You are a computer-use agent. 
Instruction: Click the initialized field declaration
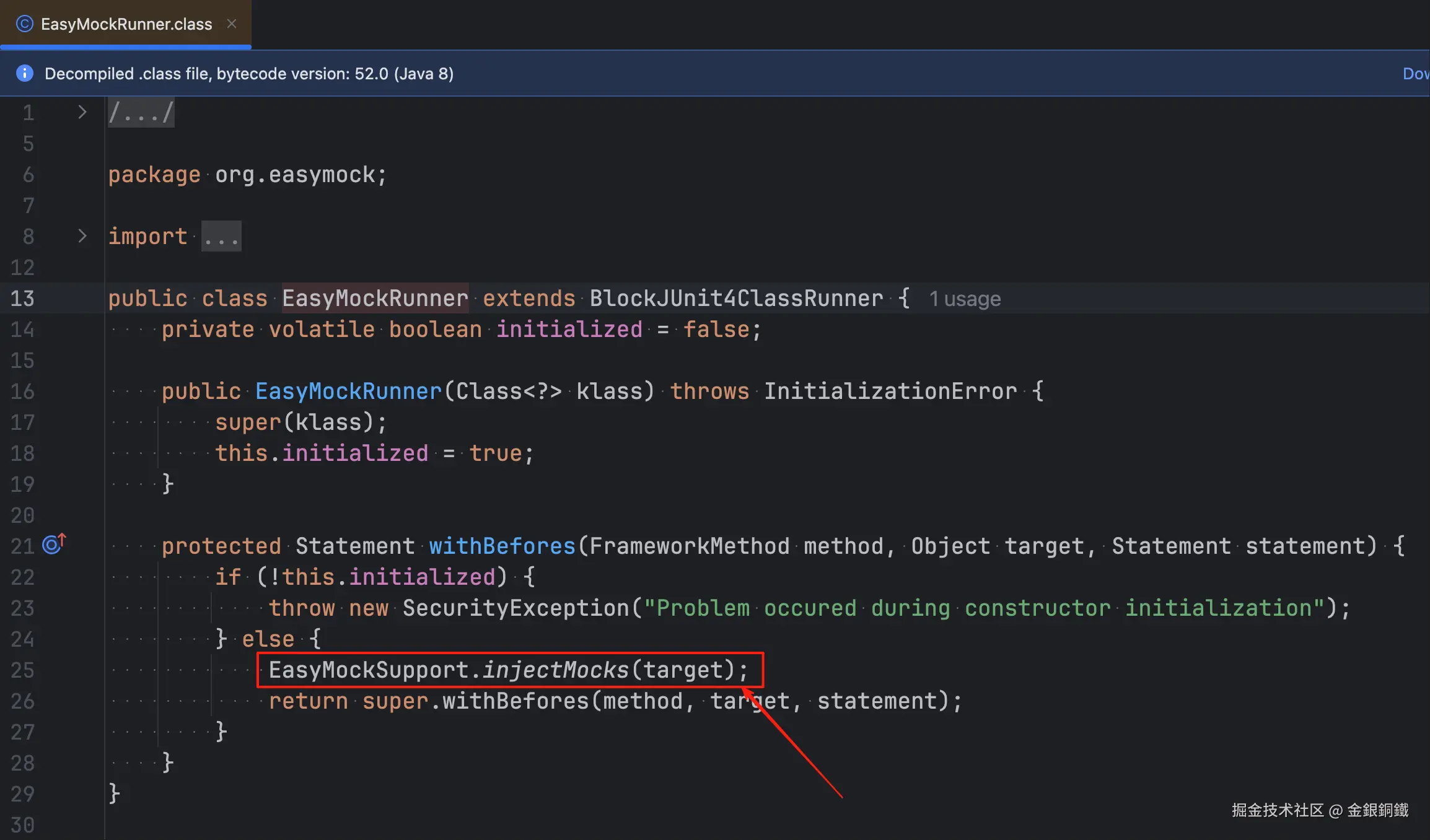569,329
